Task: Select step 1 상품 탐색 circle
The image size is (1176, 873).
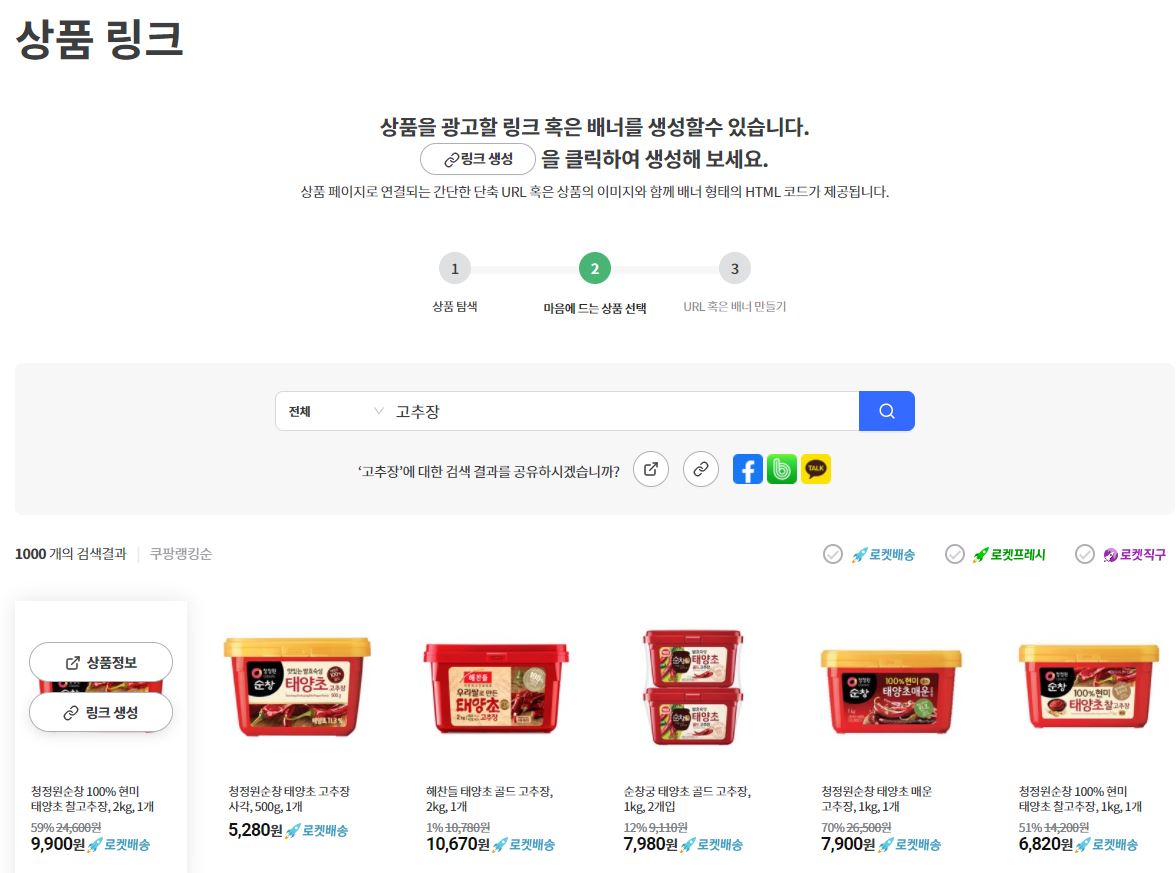Action: coord(454,268)
